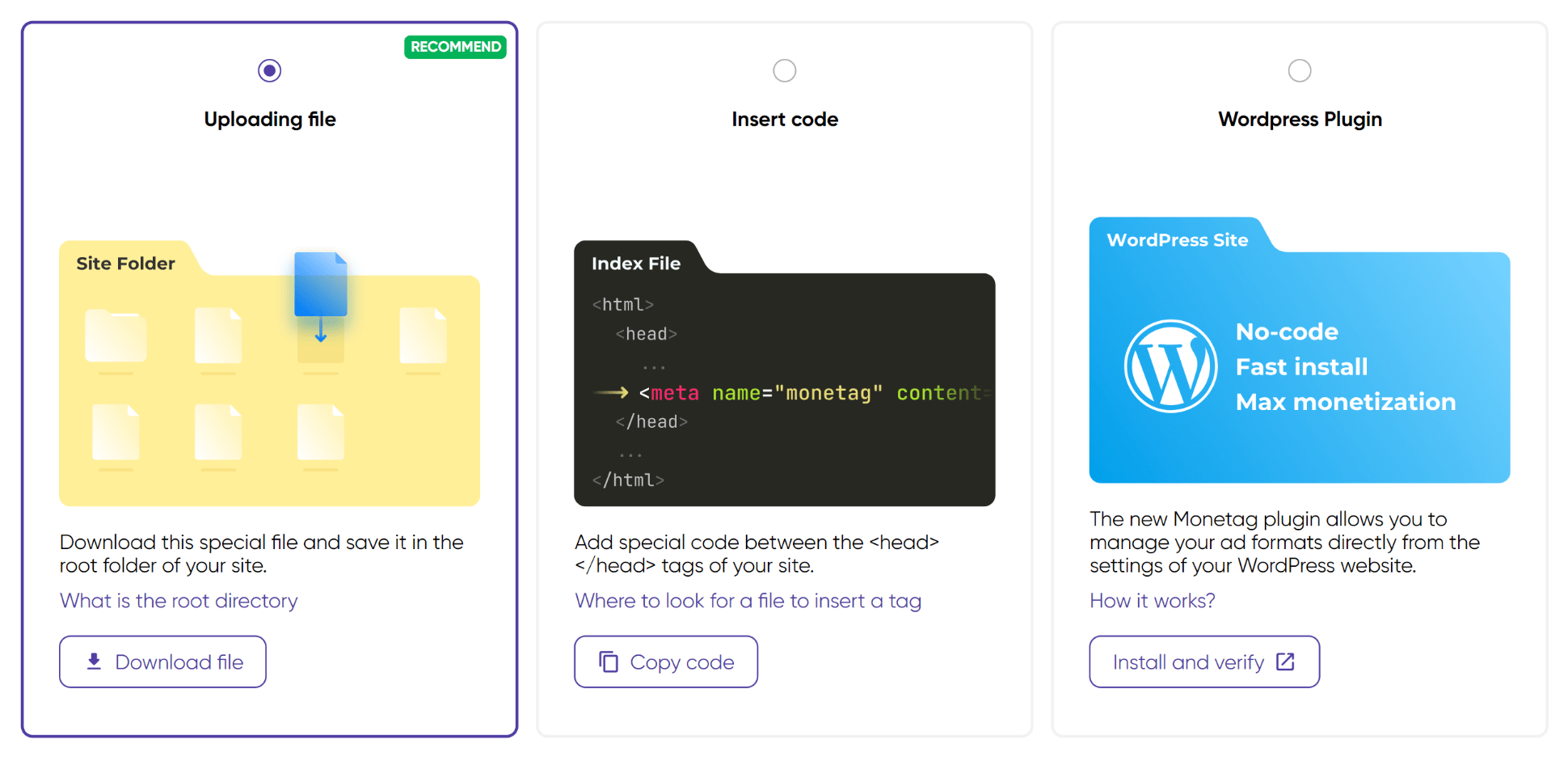
Task: Click the copy icon in Copy code button
Action: point(609,661)
